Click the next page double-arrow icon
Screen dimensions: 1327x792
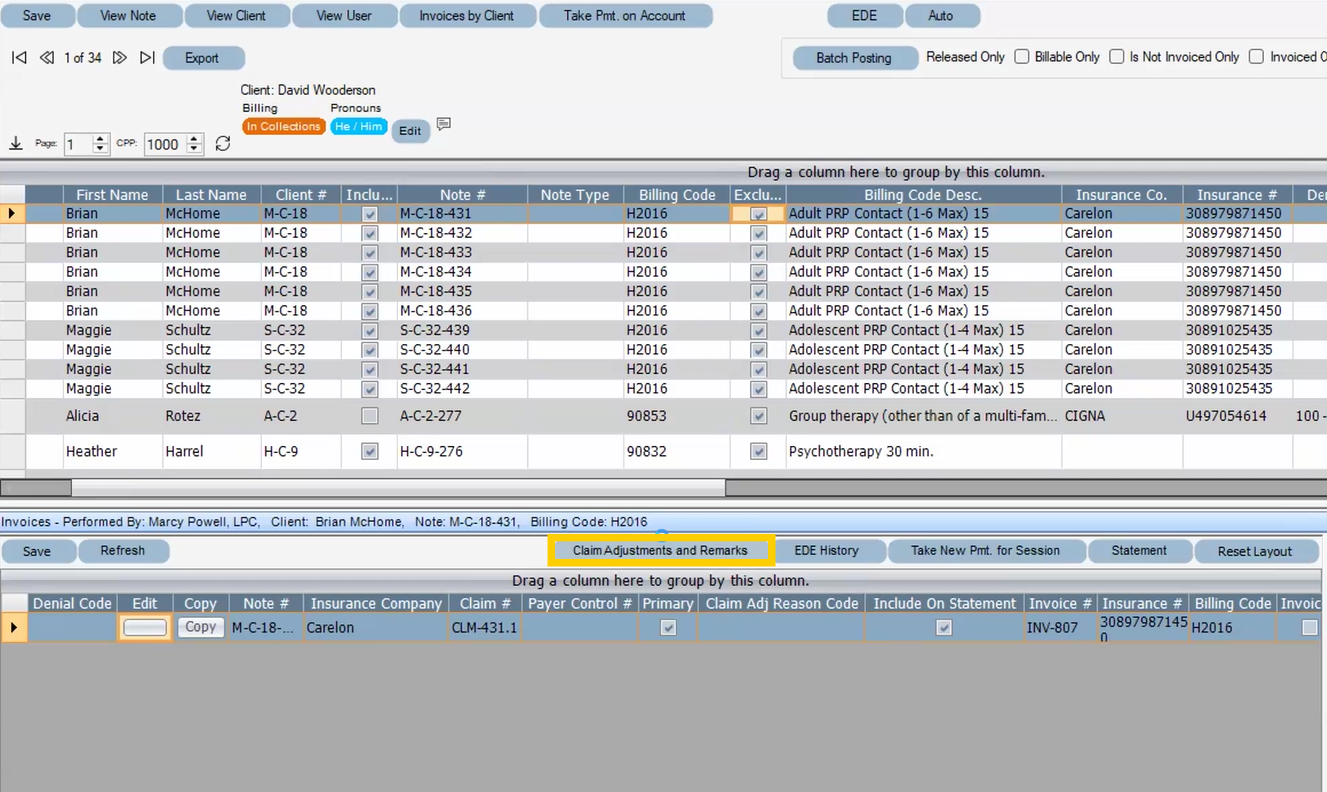coord(120,58)
